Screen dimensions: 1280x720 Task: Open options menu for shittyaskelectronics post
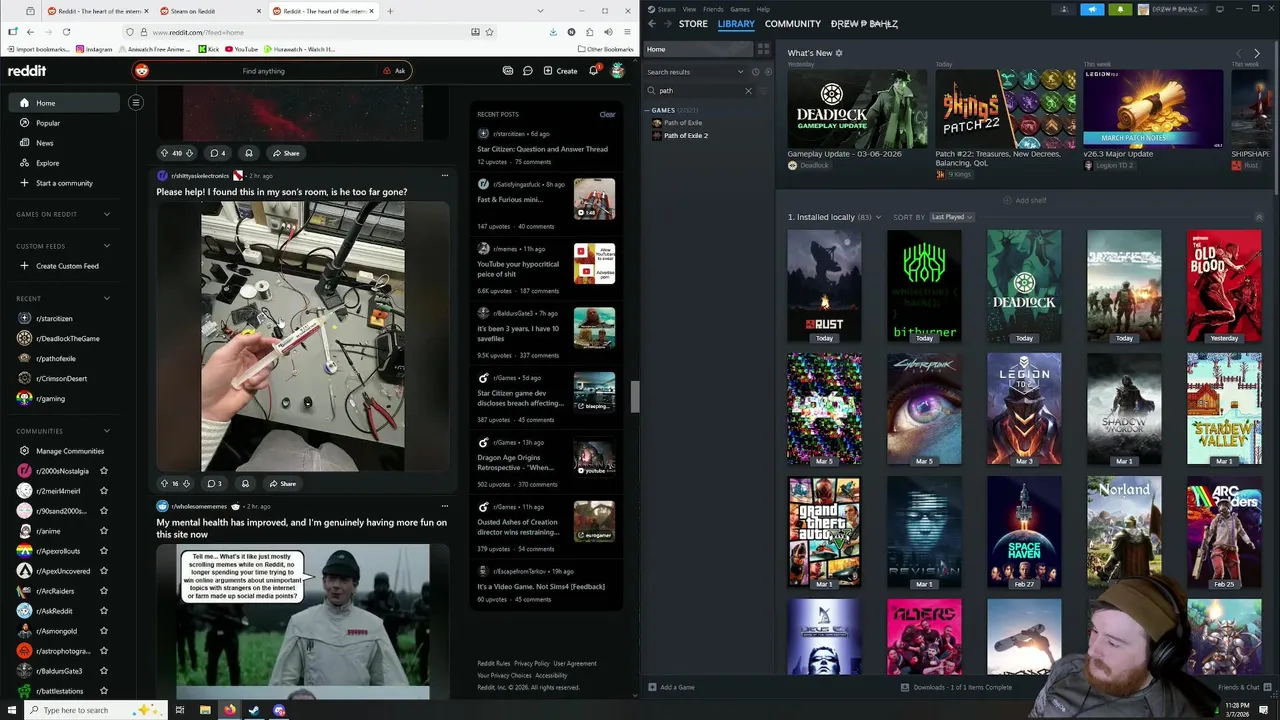click(x=445, y=175)
